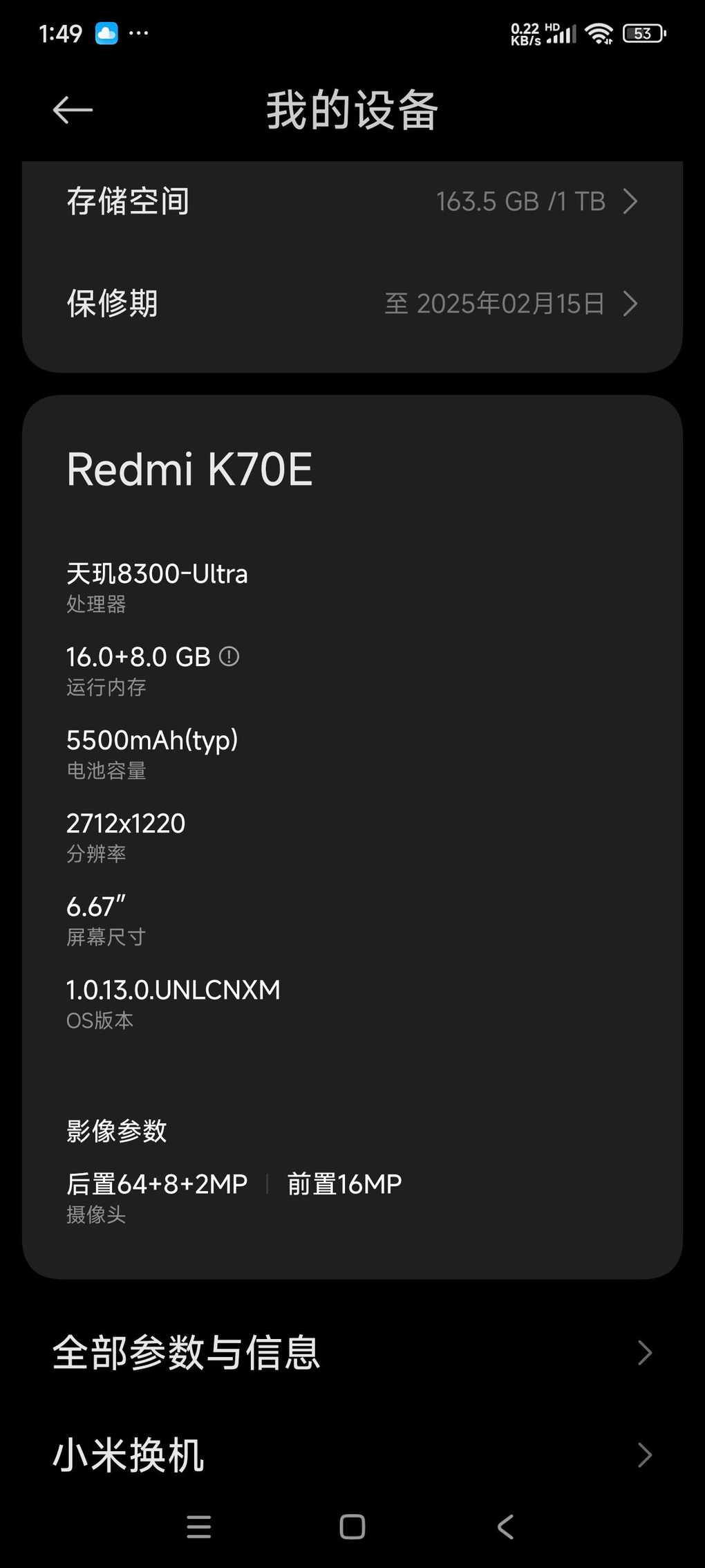
Task: Open warranty period chevron
Action: (630, 304)
